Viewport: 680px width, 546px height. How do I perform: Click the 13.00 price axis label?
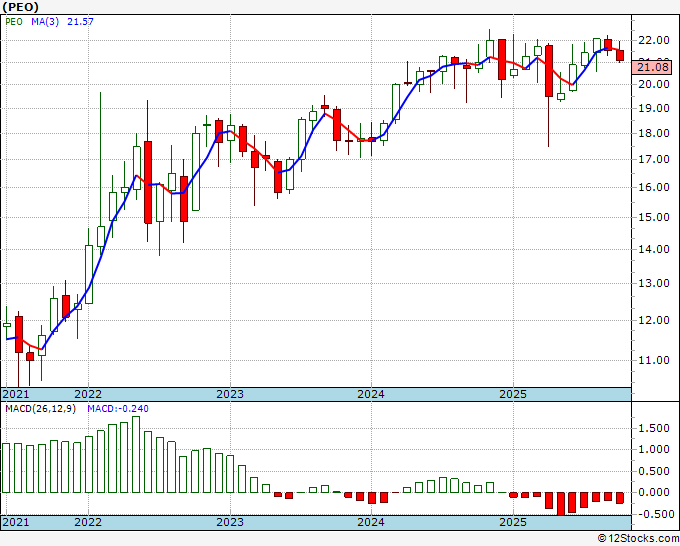click(654, 283)
